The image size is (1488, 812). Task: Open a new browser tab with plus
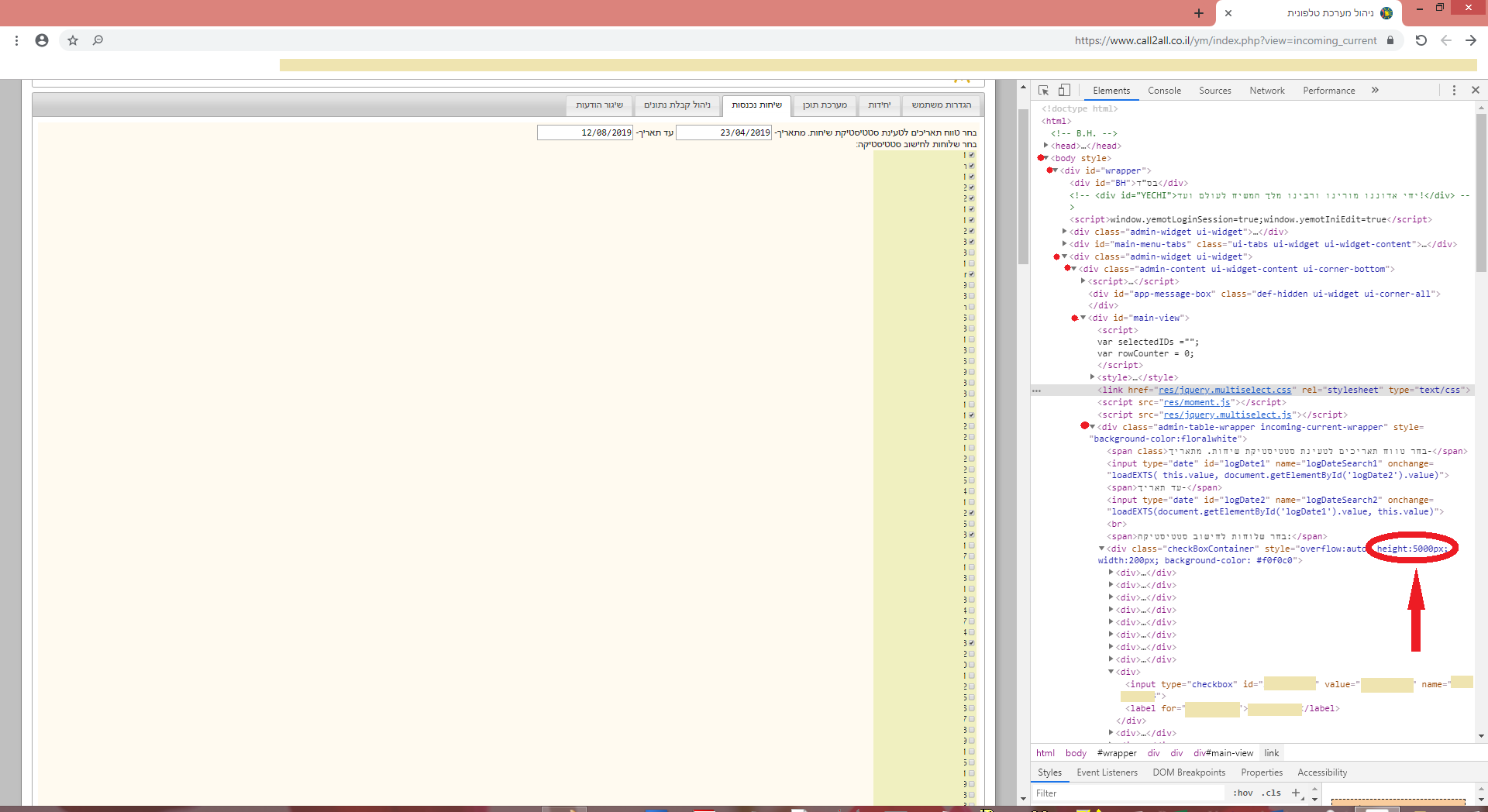[1198, 13]
